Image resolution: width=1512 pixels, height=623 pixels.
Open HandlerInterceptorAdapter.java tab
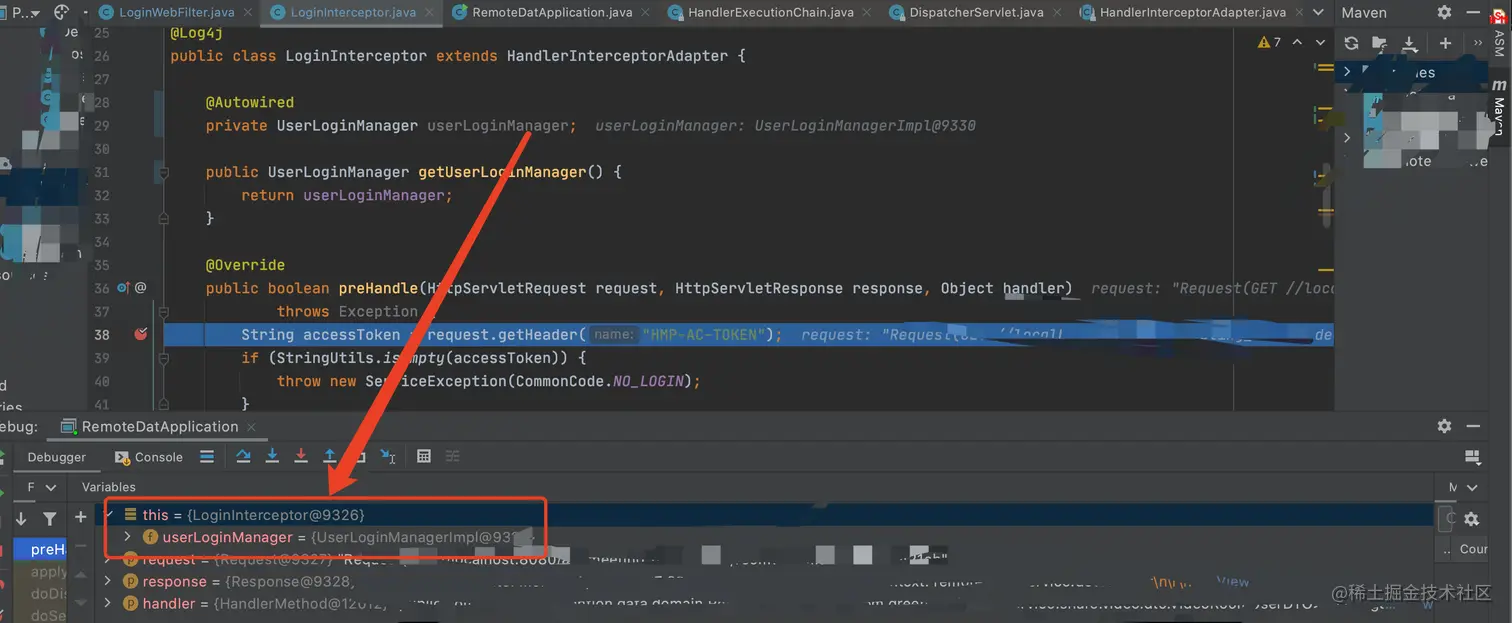(x=1192, y=12)
